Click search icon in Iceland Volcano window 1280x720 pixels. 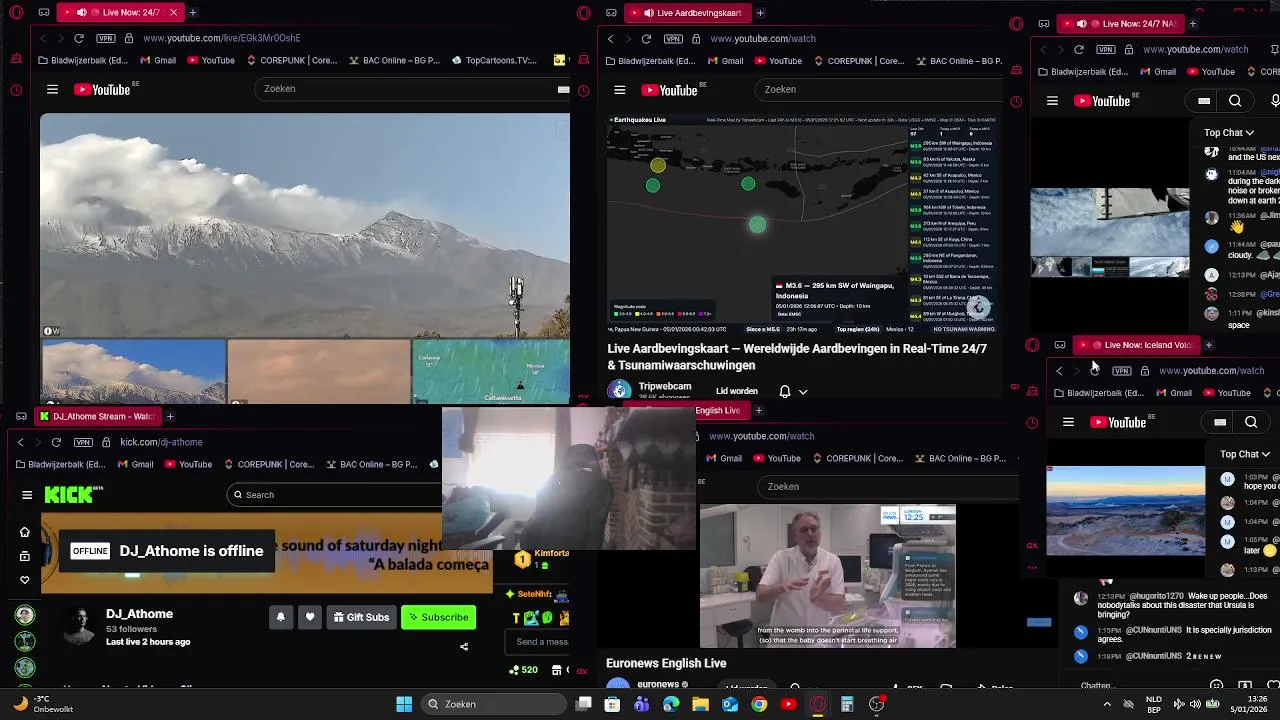tap(1251, 422)
